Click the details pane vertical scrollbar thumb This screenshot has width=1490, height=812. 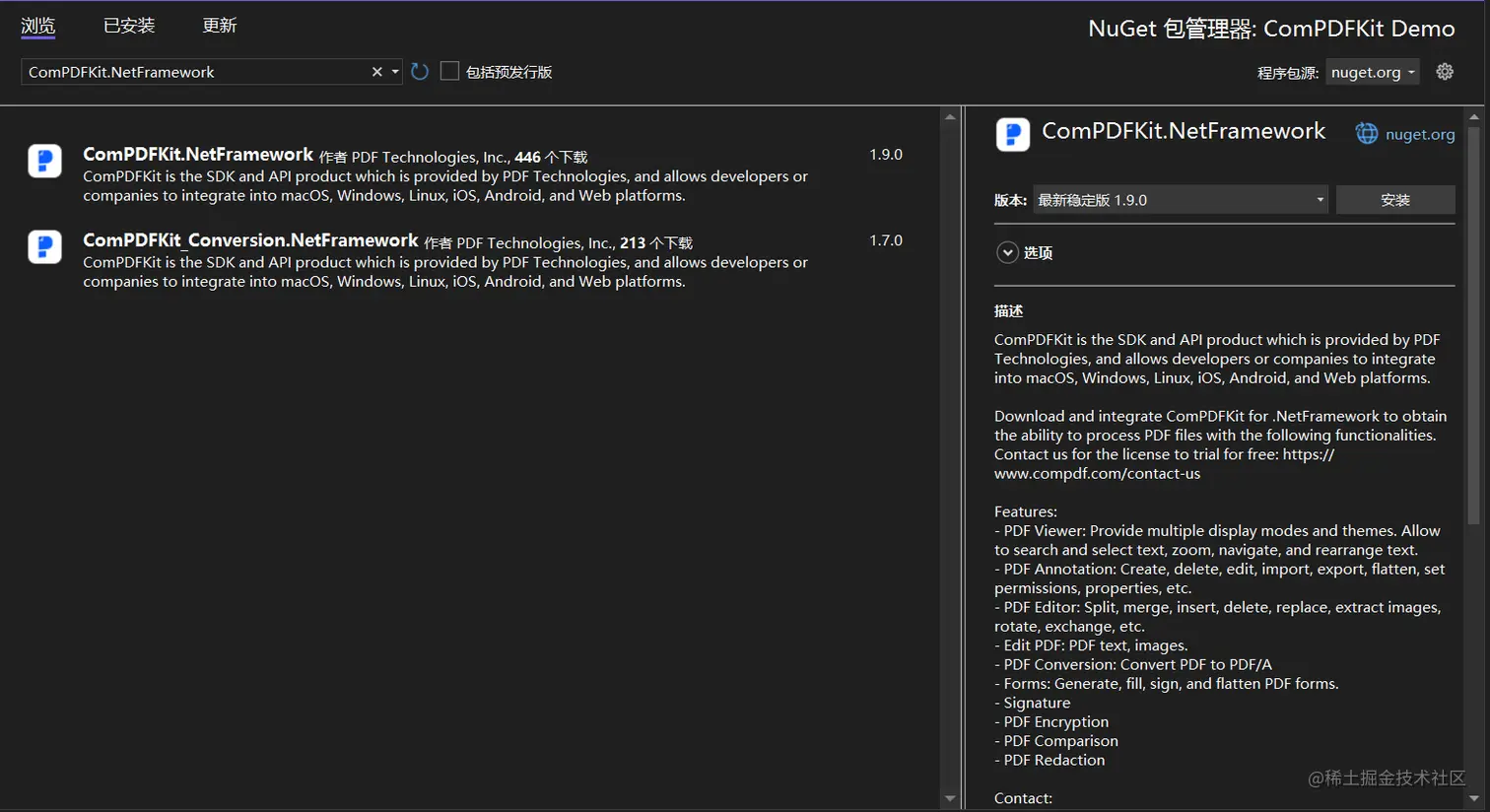coord(1474,325)
